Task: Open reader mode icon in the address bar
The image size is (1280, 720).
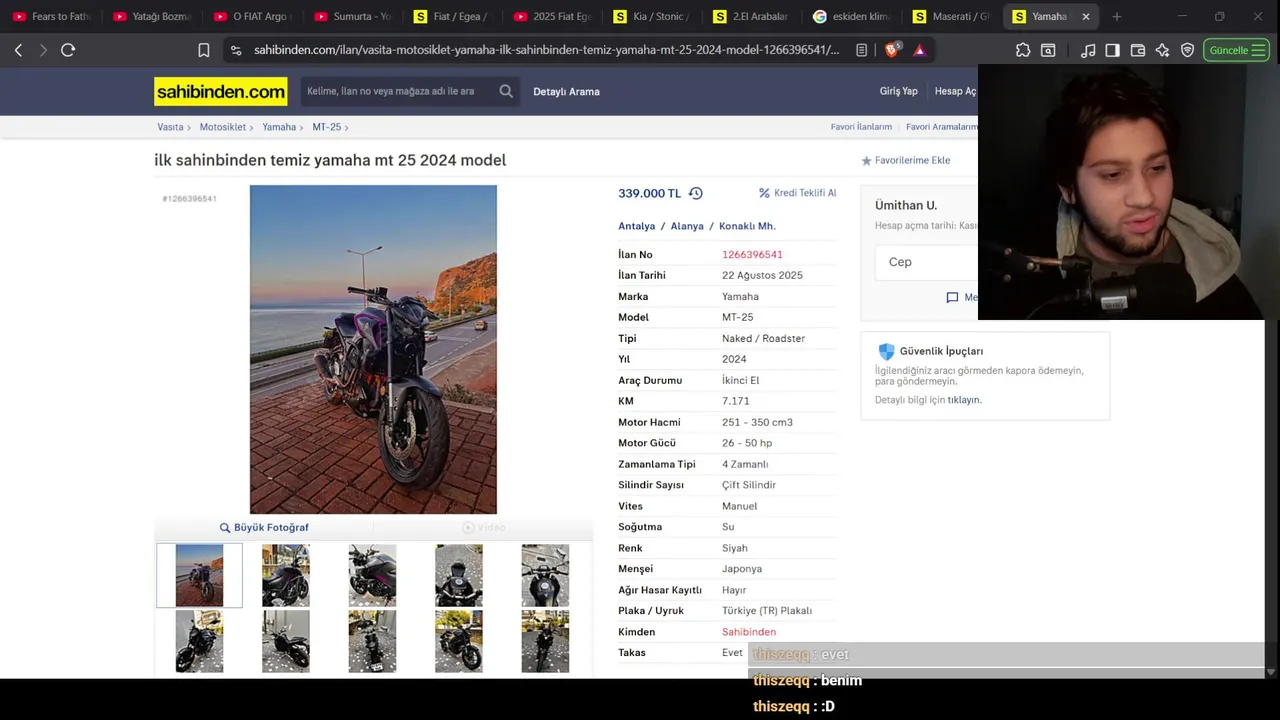Action: point(861,50)
